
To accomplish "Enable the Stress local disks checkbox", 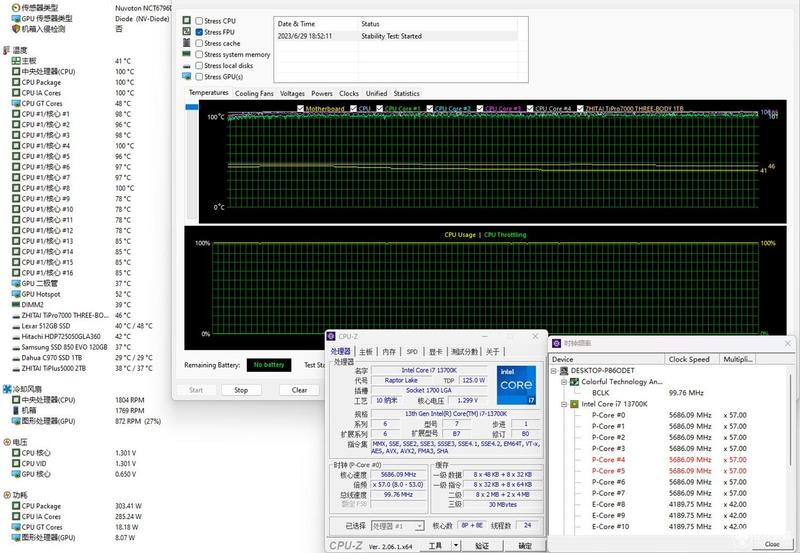I will (x=199, y=66).
